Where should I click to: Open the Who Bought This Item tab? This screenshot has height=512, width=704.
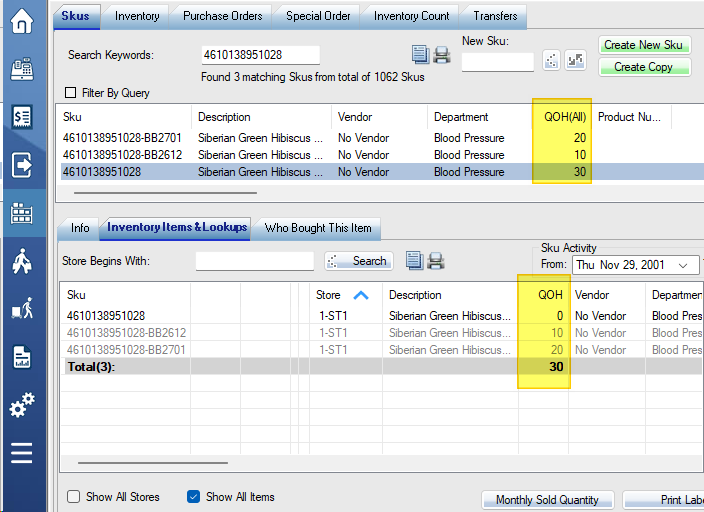[x=317, y=228]
